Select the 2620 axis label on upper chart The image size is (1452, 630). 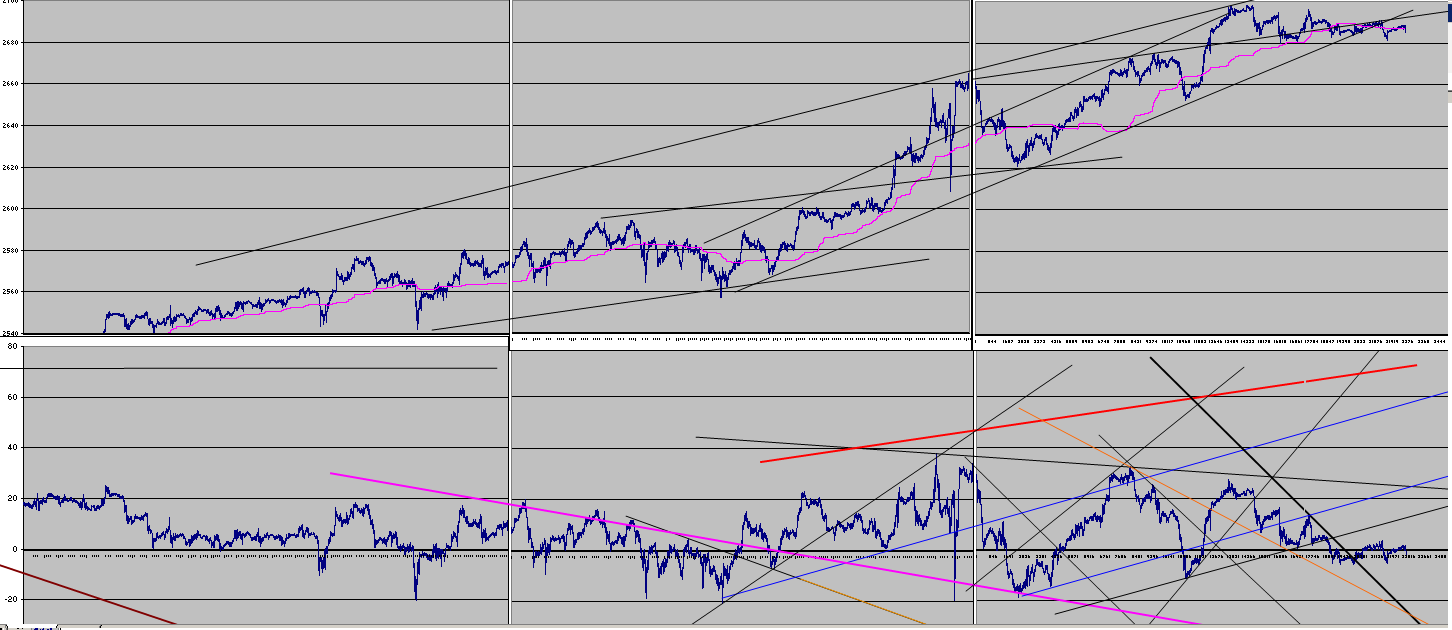point(11,167)
